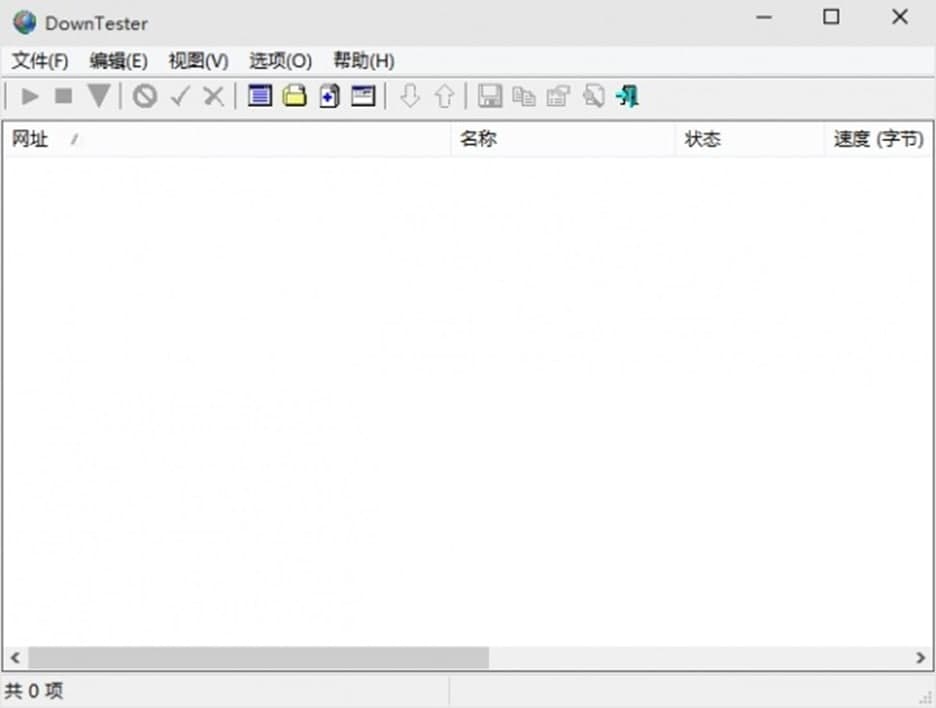Click the gray downward triangle toolbar icon
Image resolution: width=936 pixels, height=708 pixels.
98,96
